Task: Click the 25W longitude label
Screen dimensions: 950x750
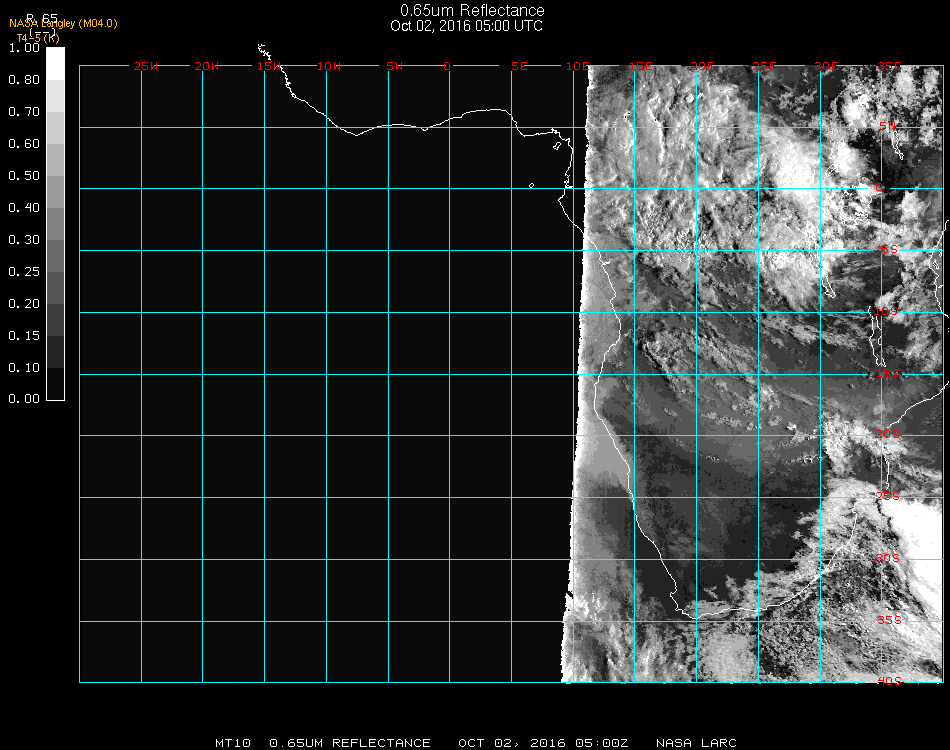Action: 145,67
